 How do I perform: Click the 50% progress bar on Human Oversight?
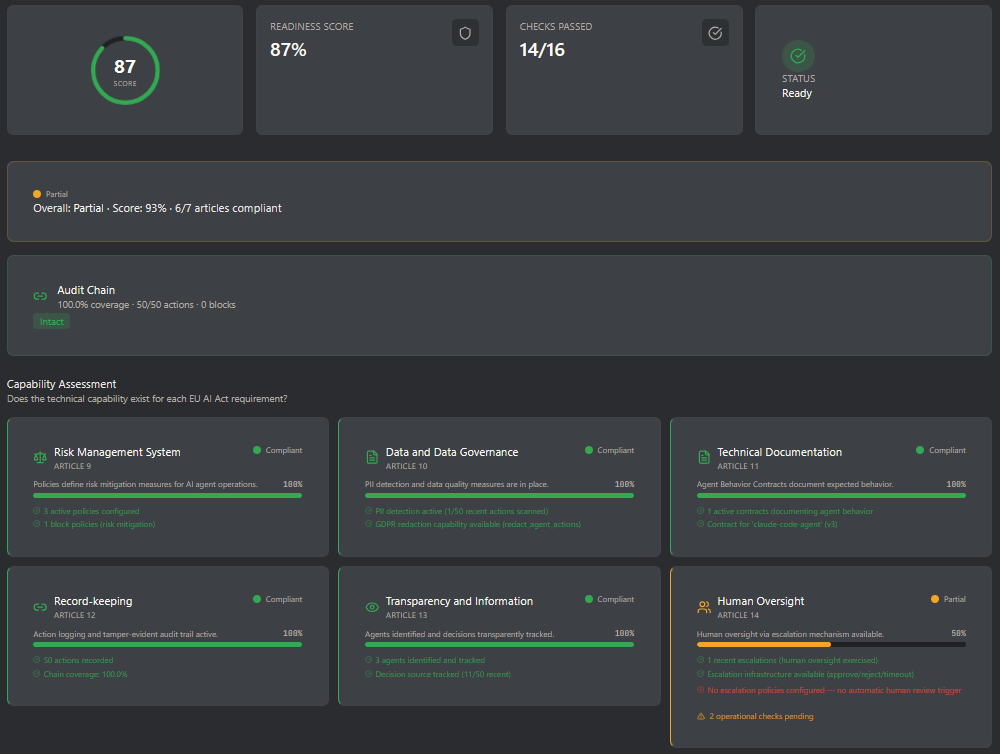point(833,644)
